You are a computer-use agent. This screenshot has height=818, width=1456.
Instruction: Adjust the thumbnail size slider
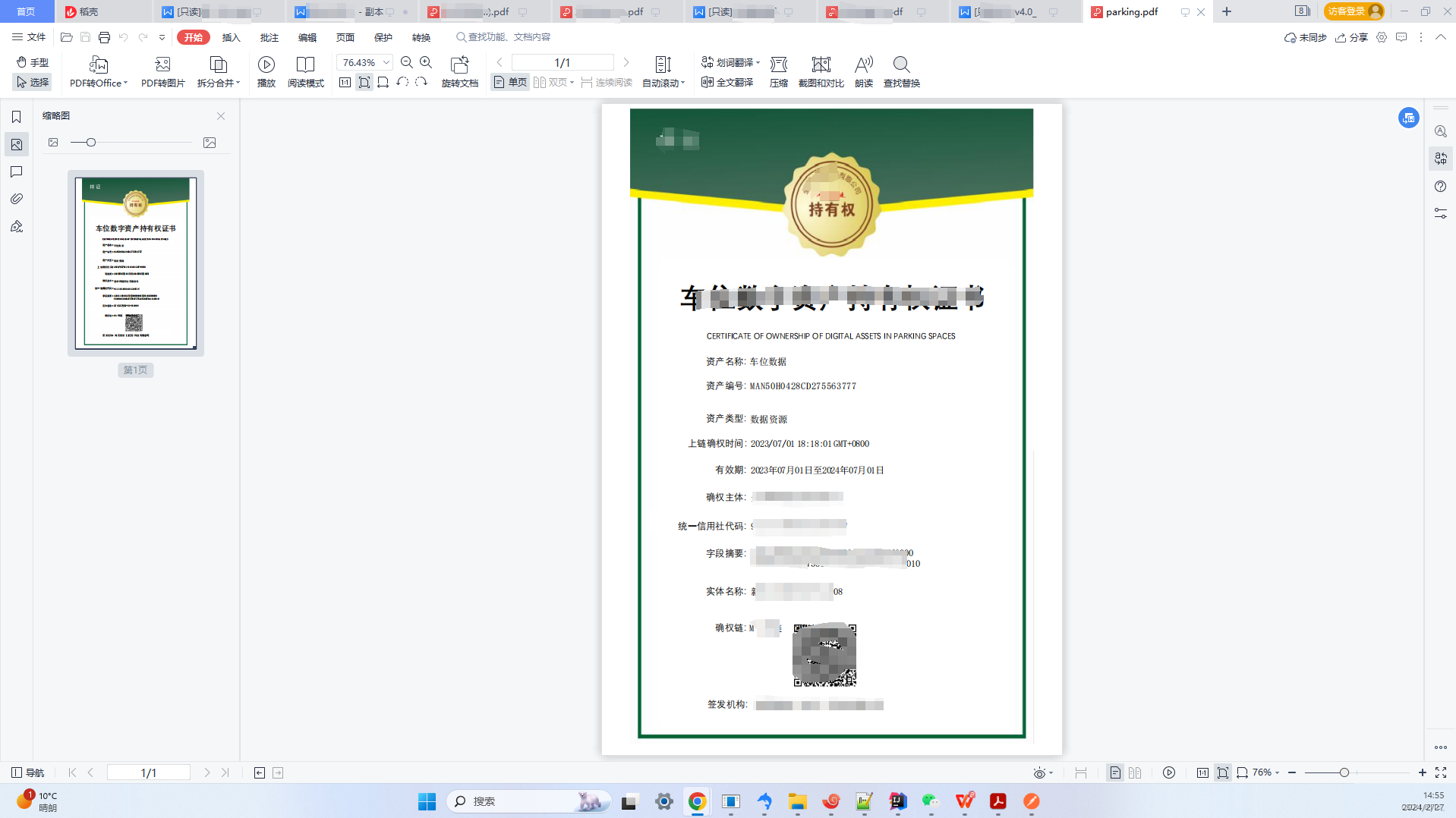[x=91, y=142]
